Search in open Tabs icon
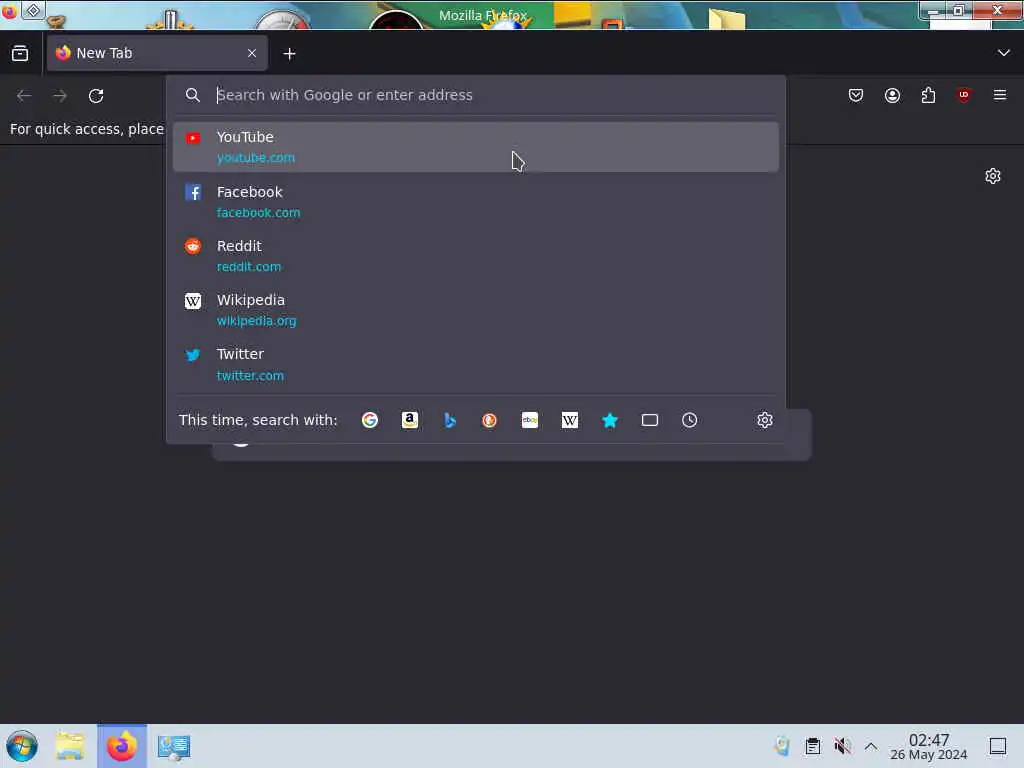The image size is (1024, 768). tap(650, 420)
